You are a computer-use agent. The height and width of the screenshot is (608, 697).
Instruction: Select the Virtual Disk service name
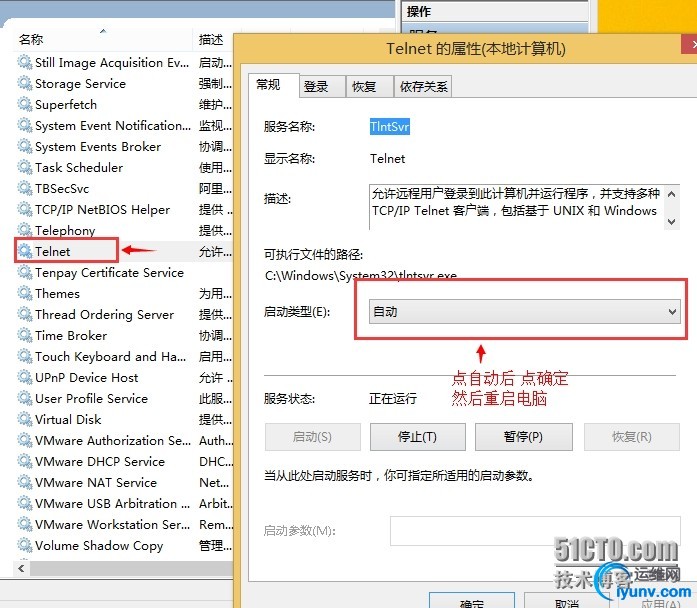click(x=68, y=420)
